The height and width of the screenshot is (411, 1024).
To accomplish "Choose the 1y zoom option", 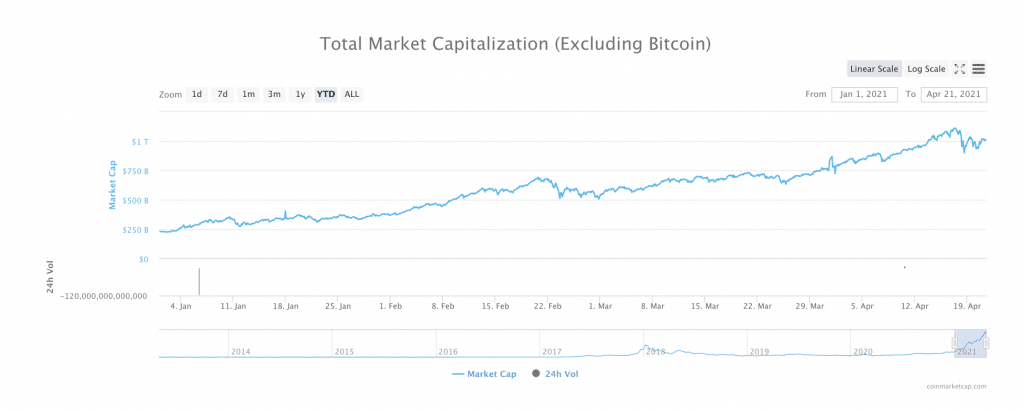I will tap(300, 94).
